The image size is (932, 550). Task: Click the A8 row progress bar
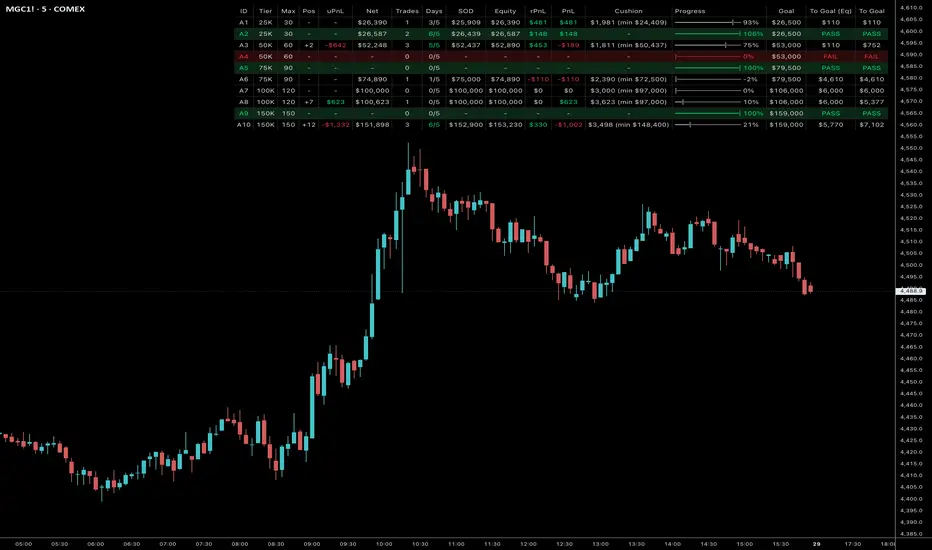pyautogui.click(x=707, y=102)
